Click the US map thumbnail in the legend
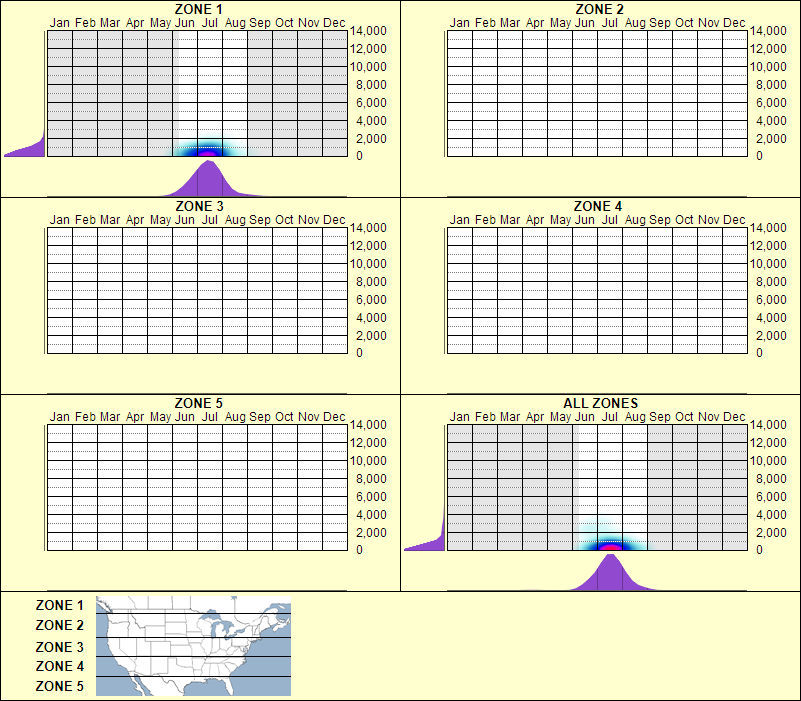 point(190,645)
